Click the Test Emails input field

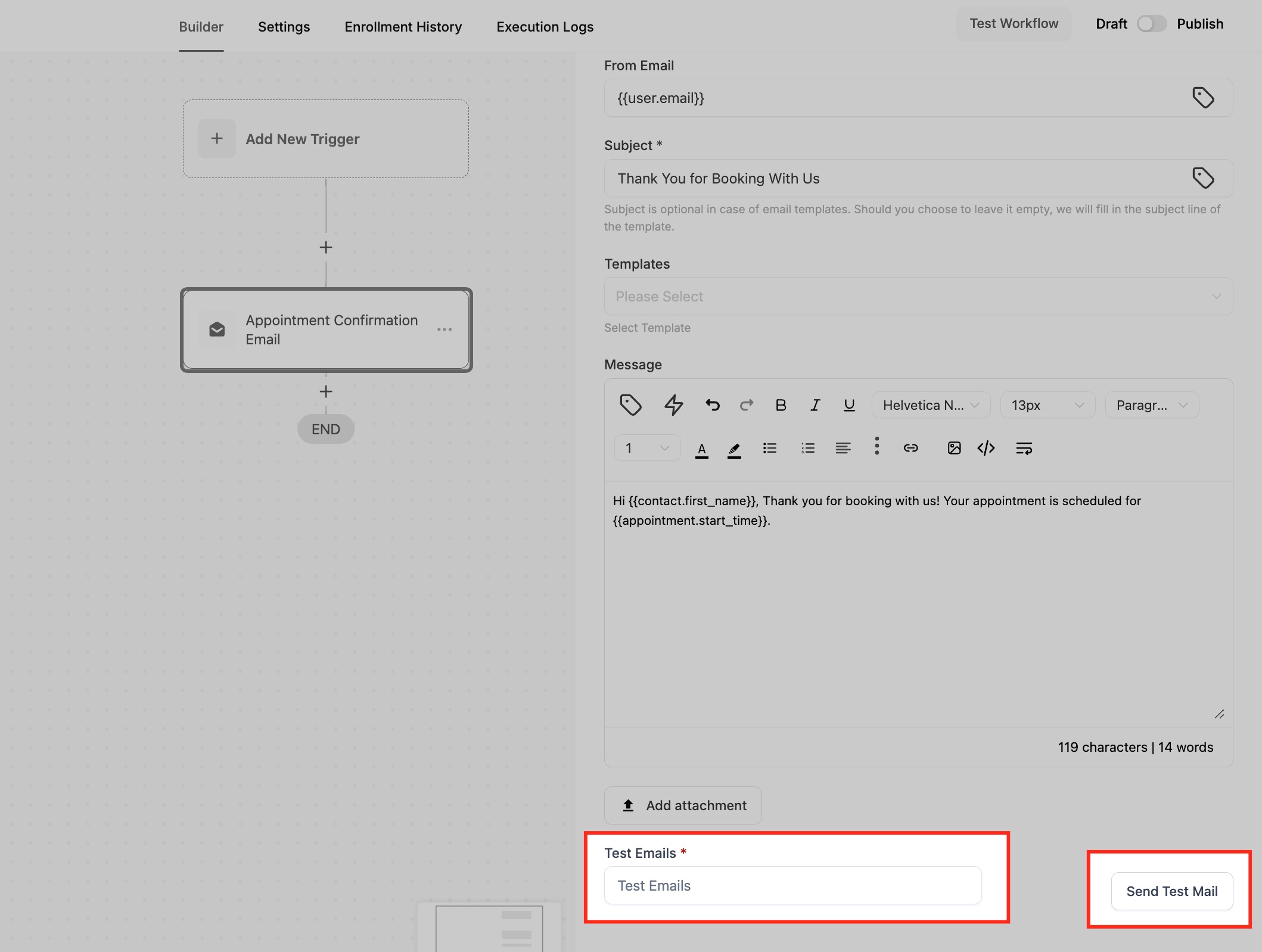click(792, 885)
